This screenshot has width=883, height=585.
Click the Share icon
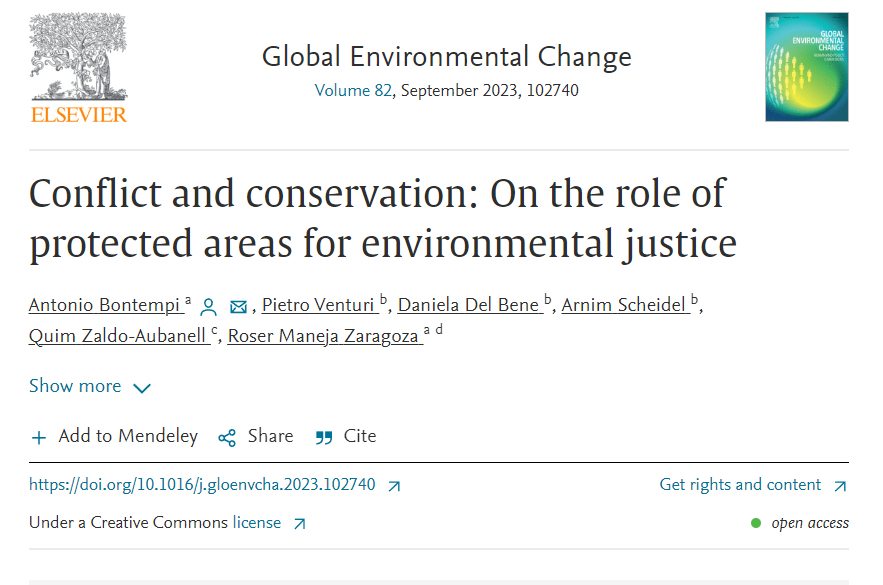tap(227, 437)
